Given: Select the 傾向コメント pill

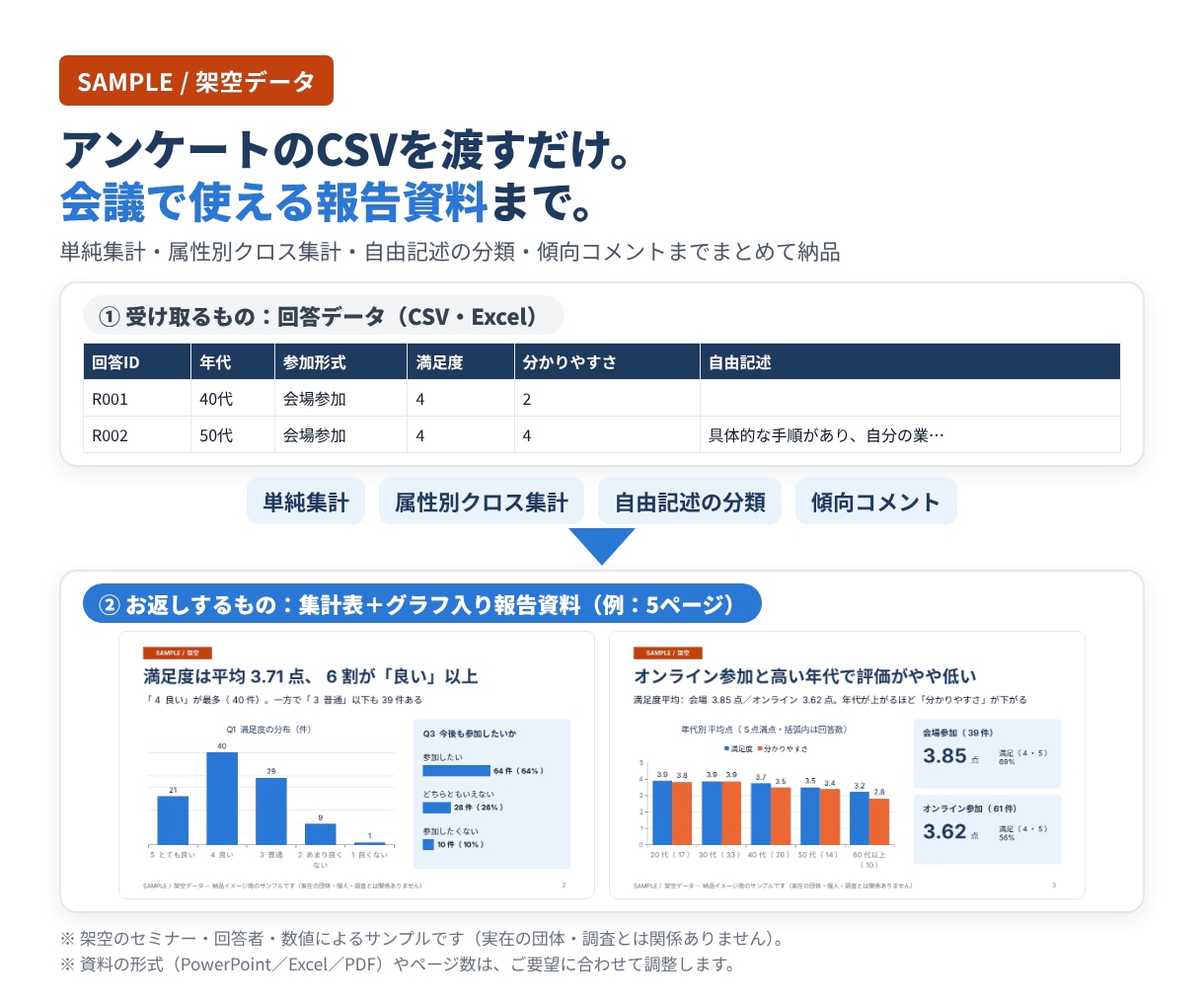Looking at the screenshot, I should pyautogui.click(x=875, y=501).
